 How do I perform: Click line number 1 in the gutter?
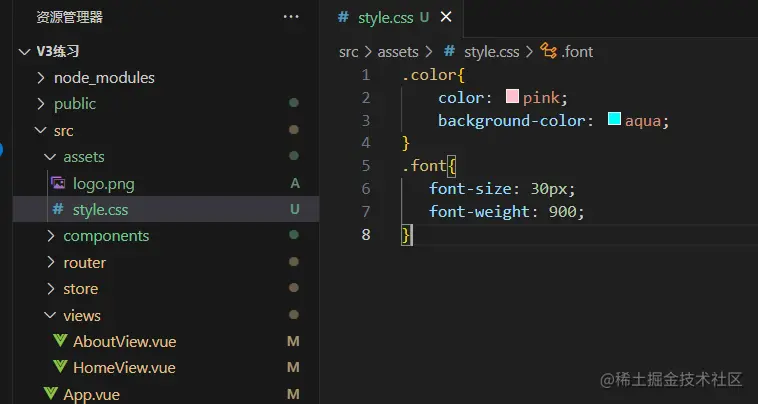tap(365, 75)
